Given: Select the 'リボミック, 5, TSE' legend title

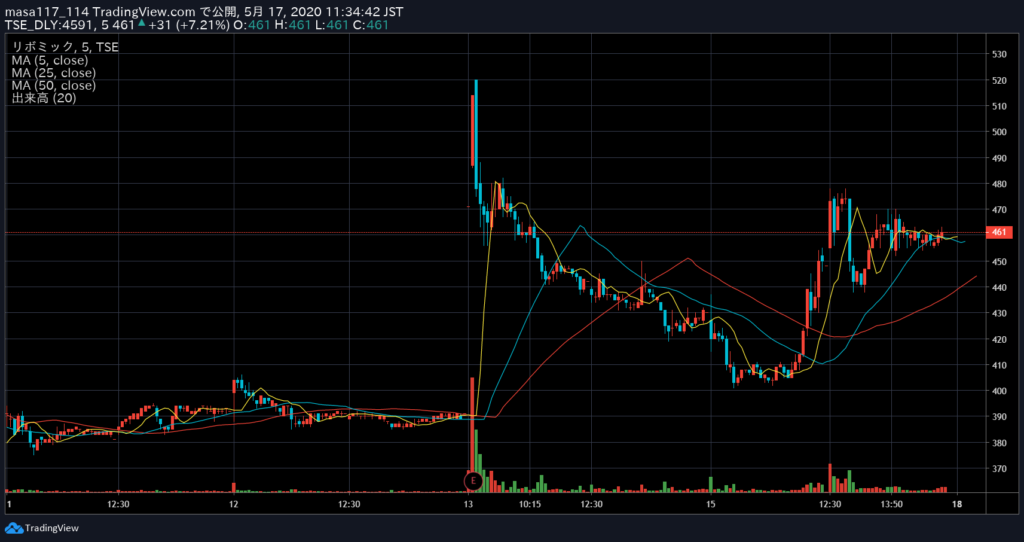Looking at the screenshot, I should [x=65, y=47].
